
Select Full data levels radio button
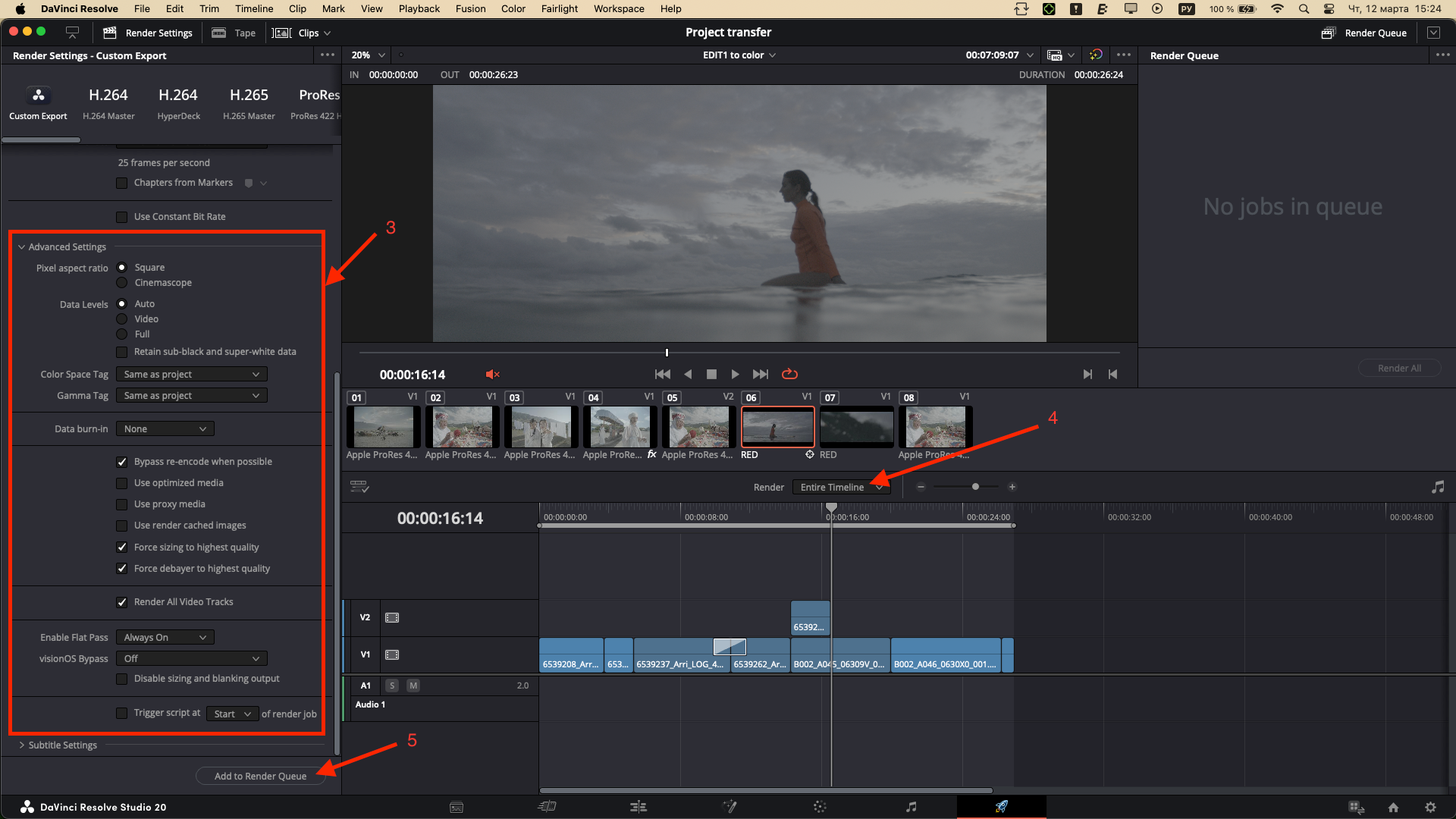coord(121,334)
